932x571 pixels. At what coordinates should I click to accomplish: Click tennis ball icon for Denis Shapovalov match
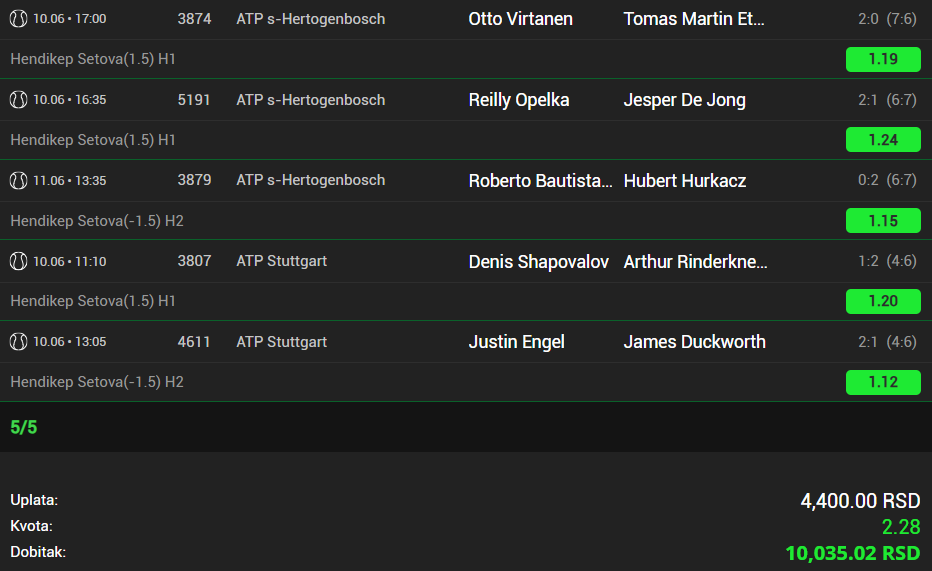[x=18, y=261]
